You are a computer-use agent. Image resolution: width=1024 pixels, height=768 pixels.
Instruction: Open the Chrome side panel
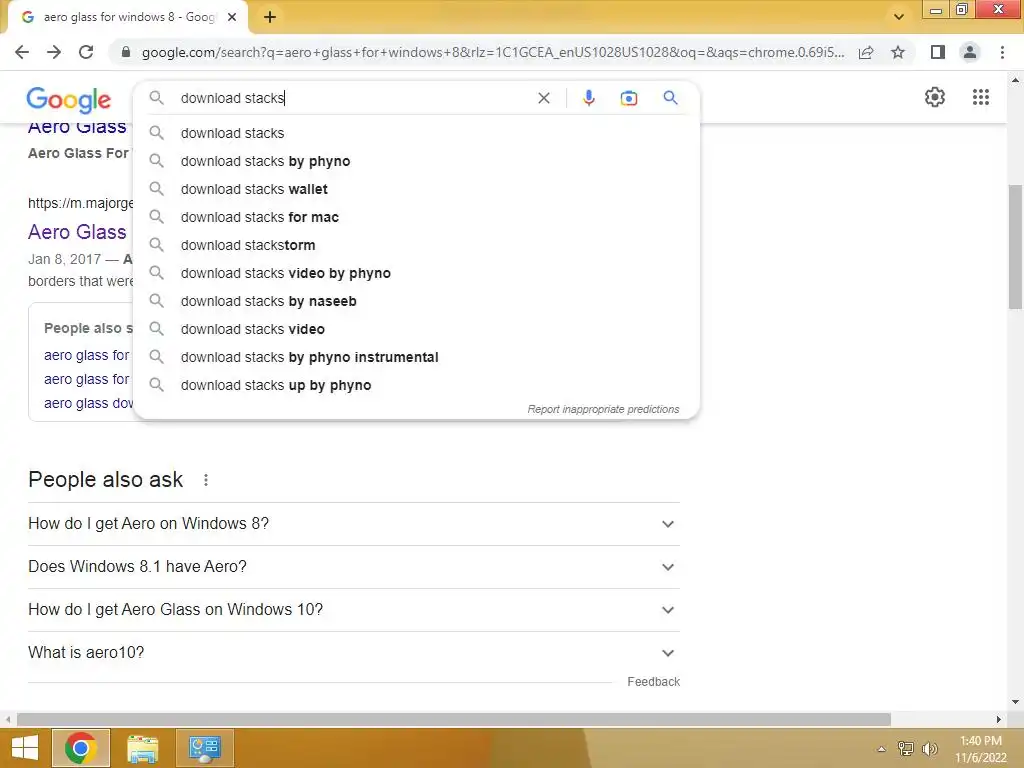coord(938,52)
